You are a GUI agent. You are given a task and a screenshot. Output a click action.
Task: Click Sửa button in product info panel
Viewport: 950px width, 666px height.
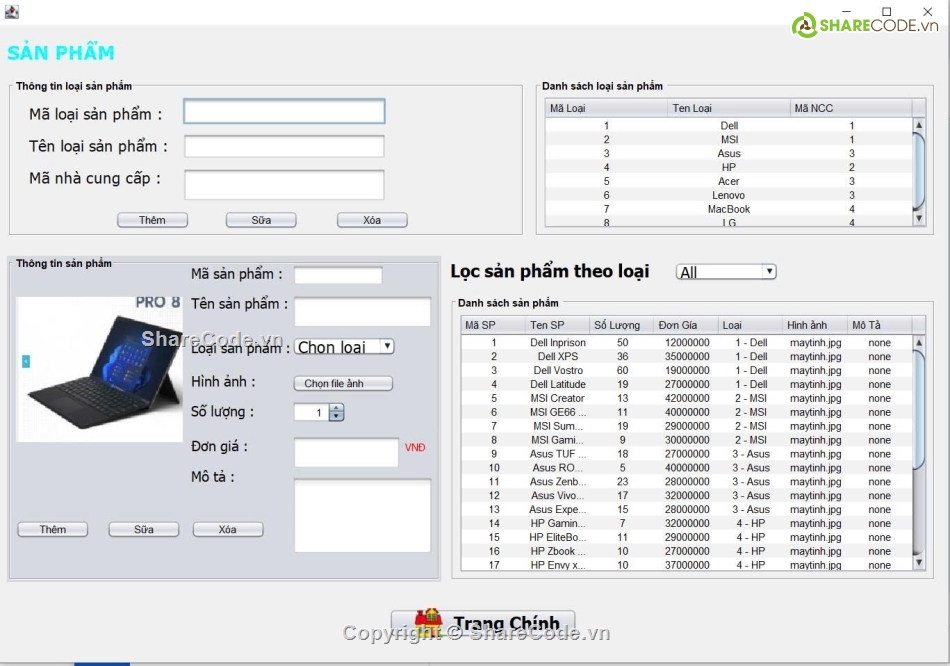point(144,530)
